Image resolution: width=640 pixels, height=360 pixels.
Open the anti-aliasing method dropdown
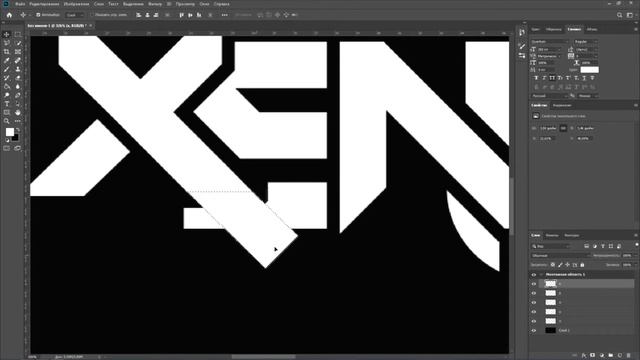click(588, 96)
